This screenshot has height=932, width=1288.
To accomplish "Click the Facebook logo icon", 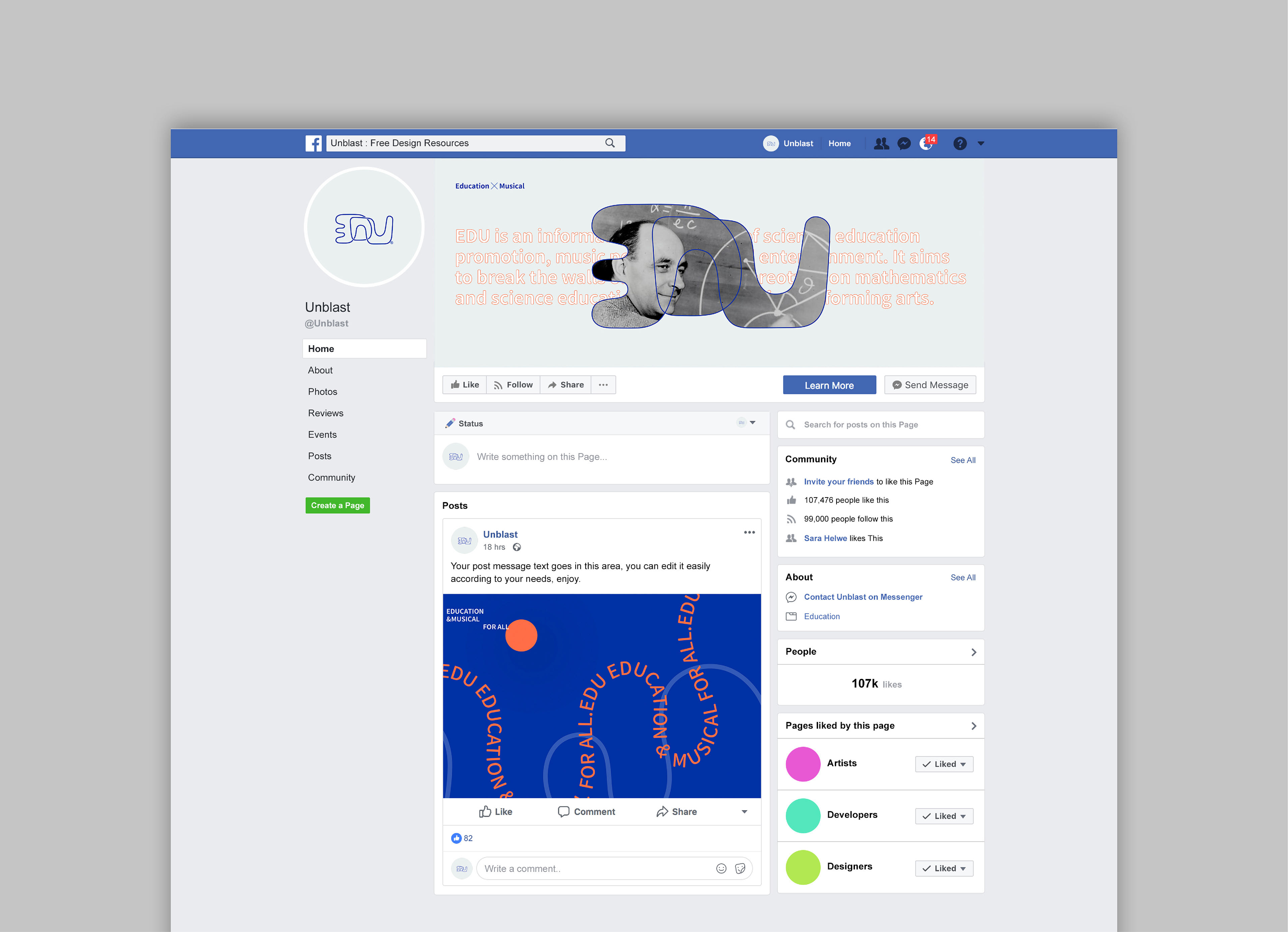I will click(313, 143).
